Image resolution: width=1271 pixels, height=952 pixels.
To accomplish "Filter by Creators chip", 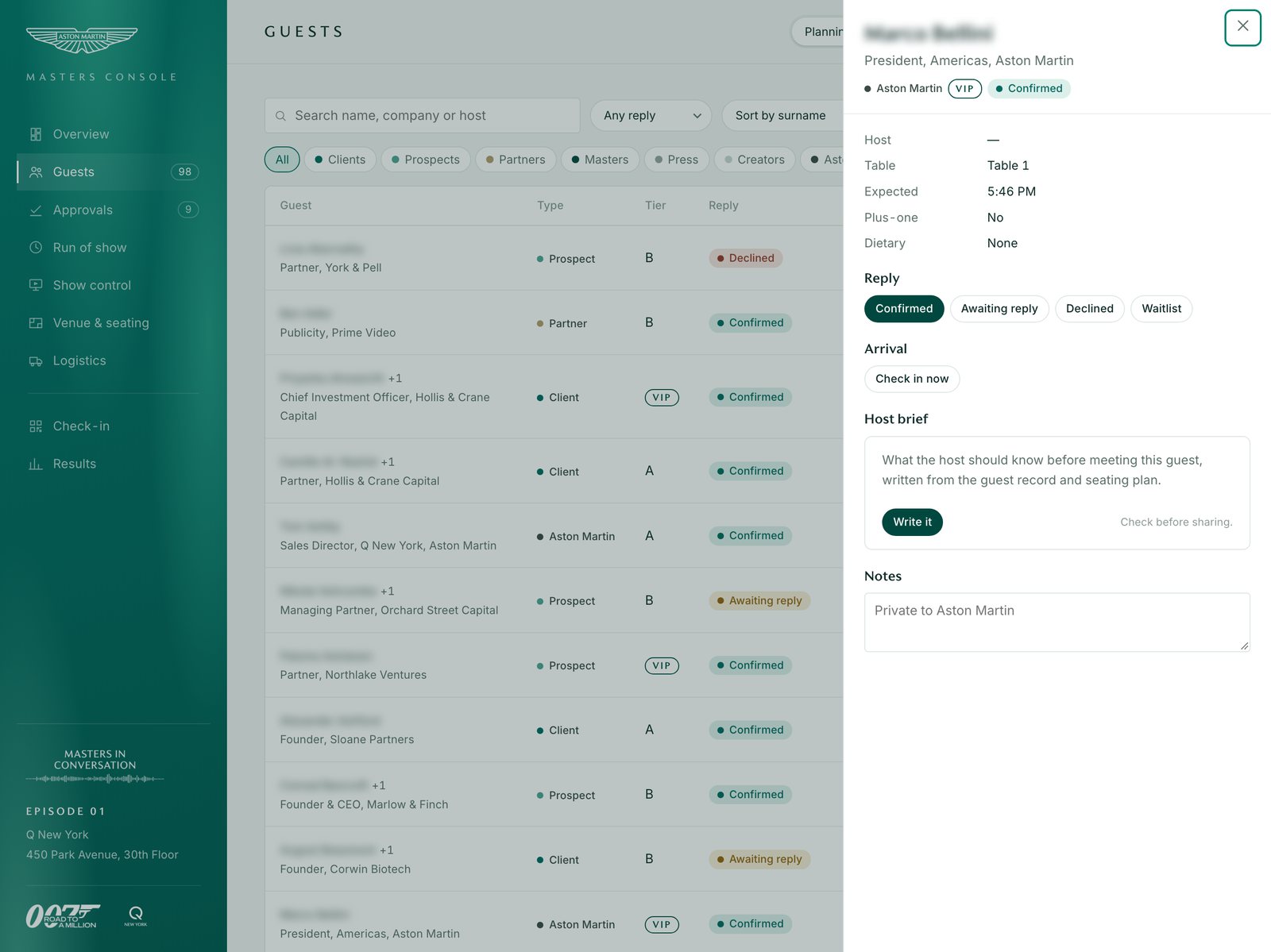I will coord(755,160).
